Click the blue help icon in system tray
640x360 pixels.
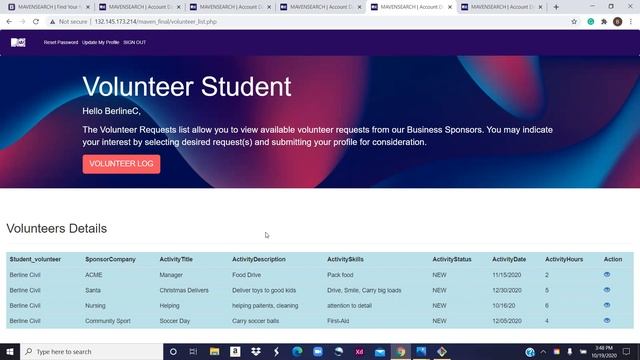point(530,351)
